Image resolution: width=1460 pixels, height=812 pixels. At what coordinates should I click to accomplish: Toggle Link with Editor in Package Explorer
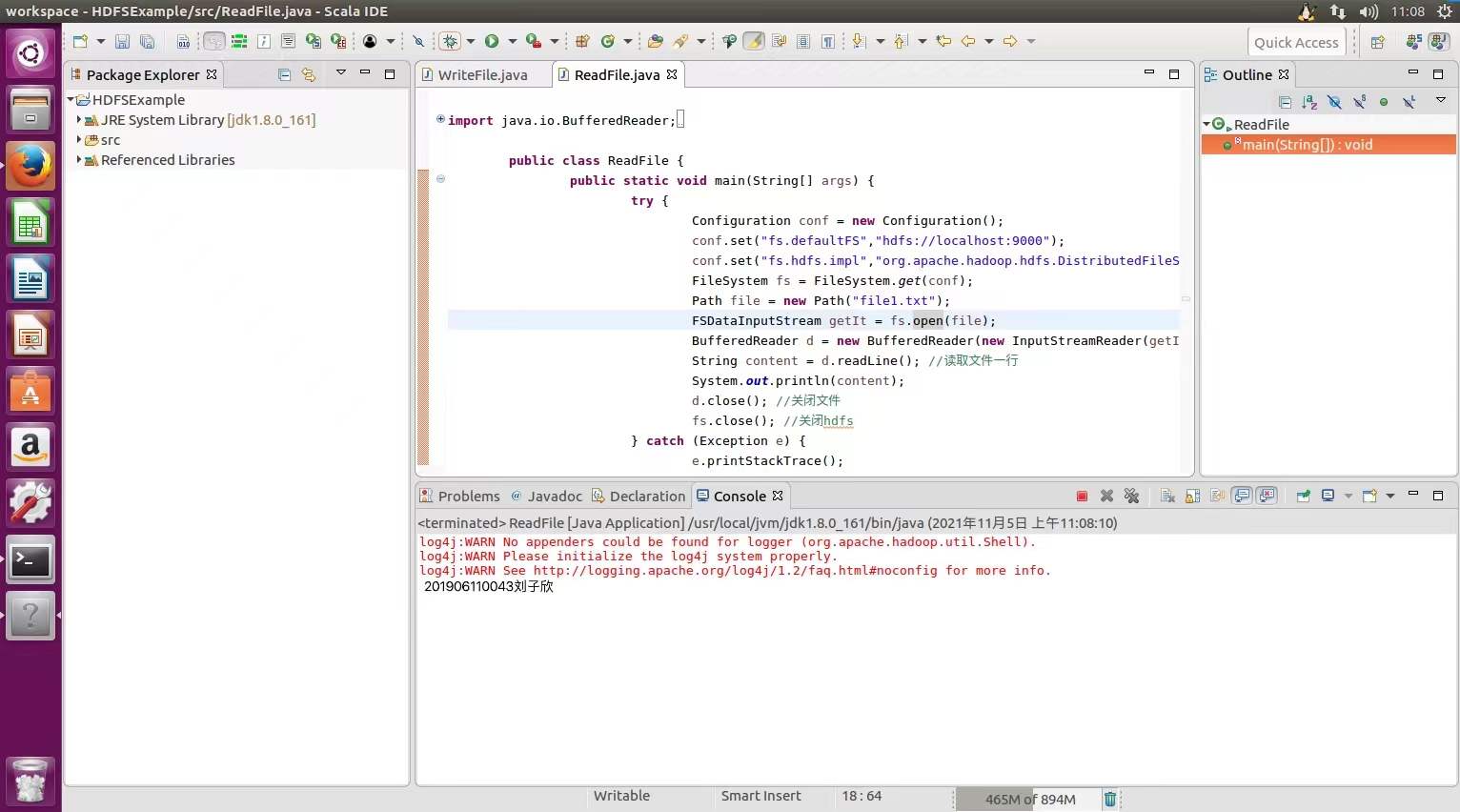point(308,74)
